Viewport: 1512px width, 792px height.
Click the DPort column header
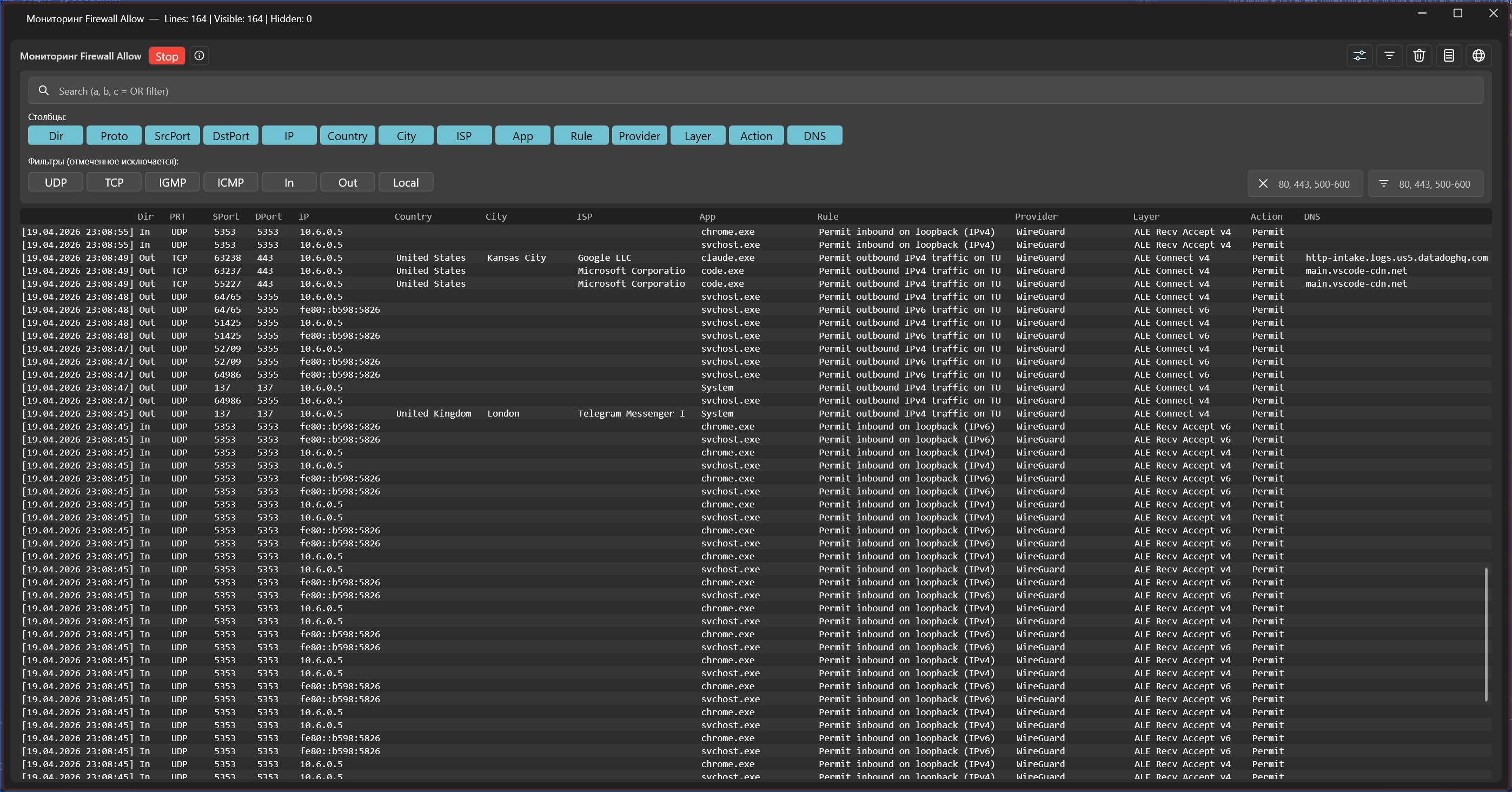[268, 216]
